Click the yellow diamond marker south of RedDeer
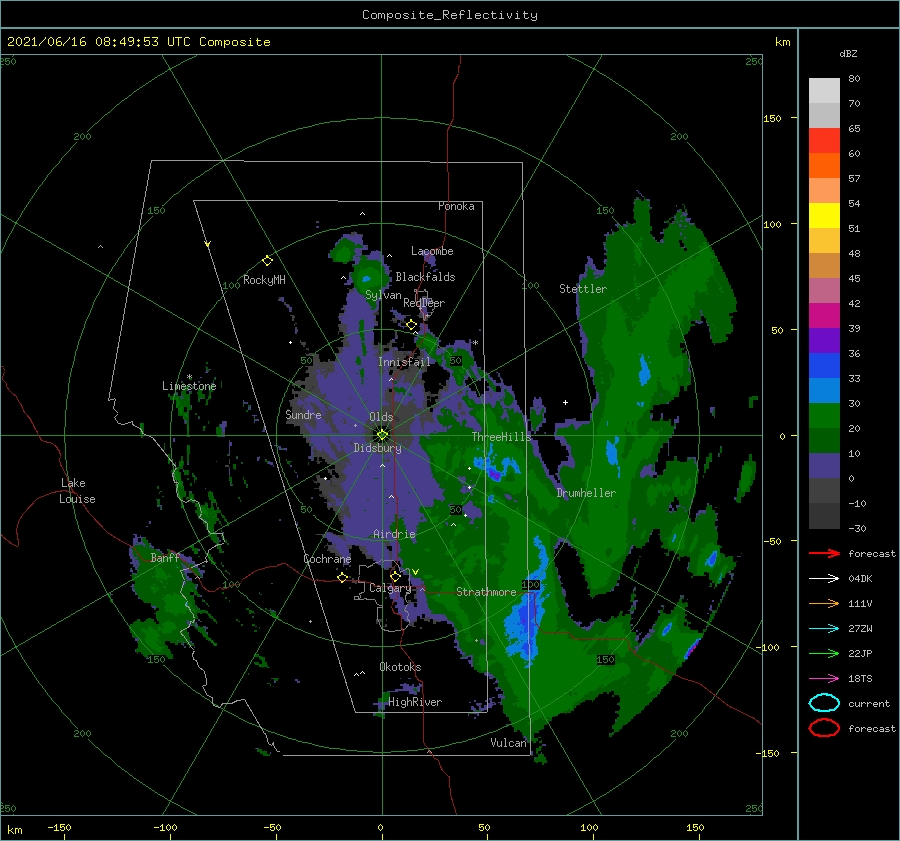 [412, 325]
